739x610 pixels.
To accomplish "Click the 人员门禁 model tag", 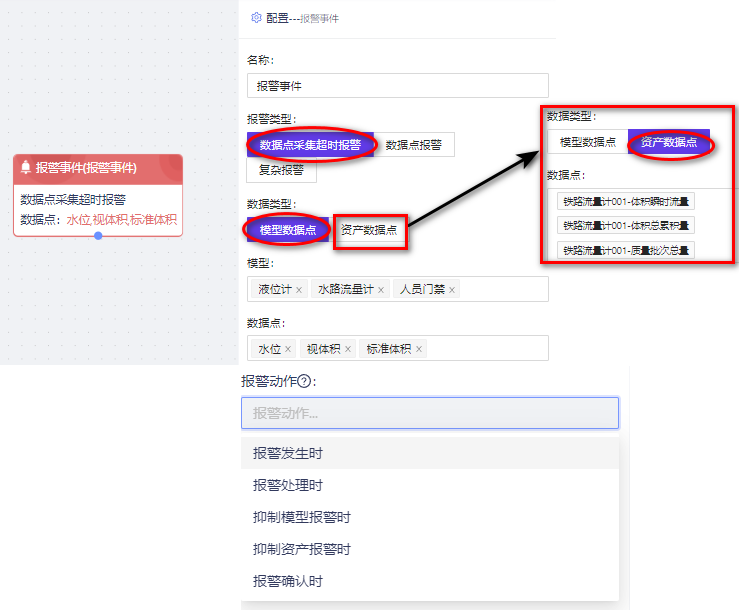I will 427,289.
